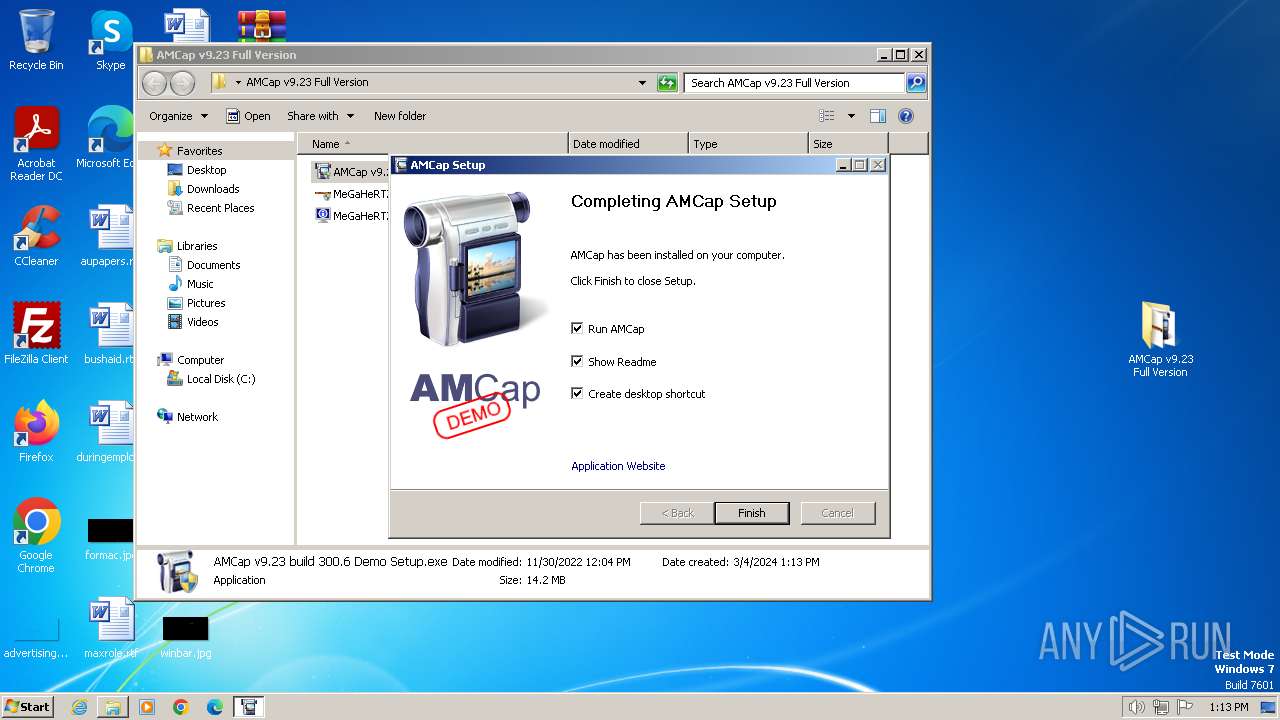
Task: Open CCleaner desktop icon
Action: (x=36, y=236)
